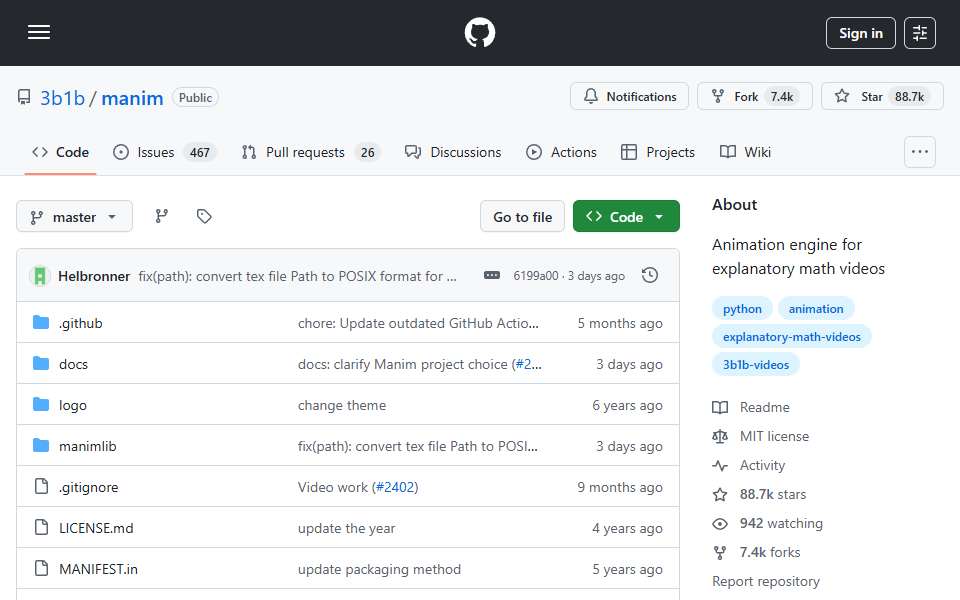Open the manimlib folder

pyautogui.click(x=88, y=446)
